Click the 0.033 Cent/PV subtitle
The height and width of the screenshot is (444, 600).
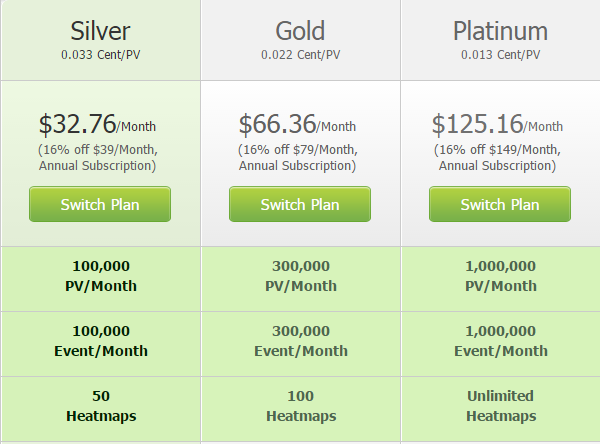(x=101, y=55)
